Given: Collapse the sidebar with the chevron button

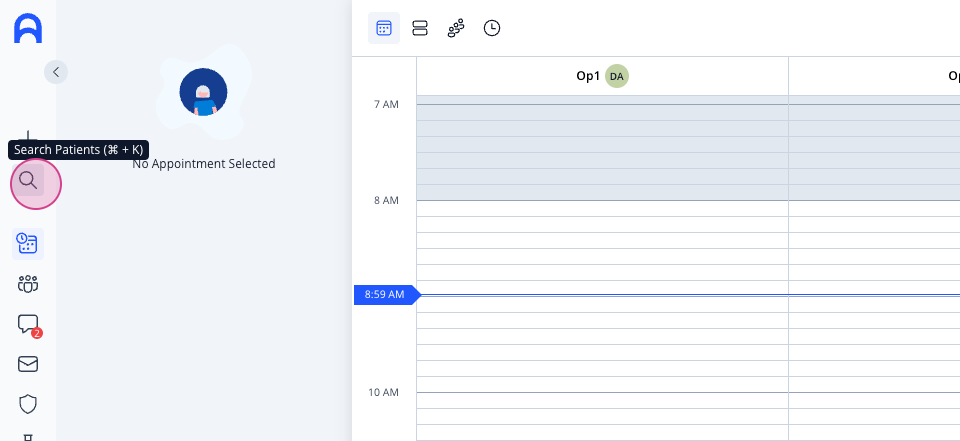Looking at the screenshot, I should coord(56,72).
